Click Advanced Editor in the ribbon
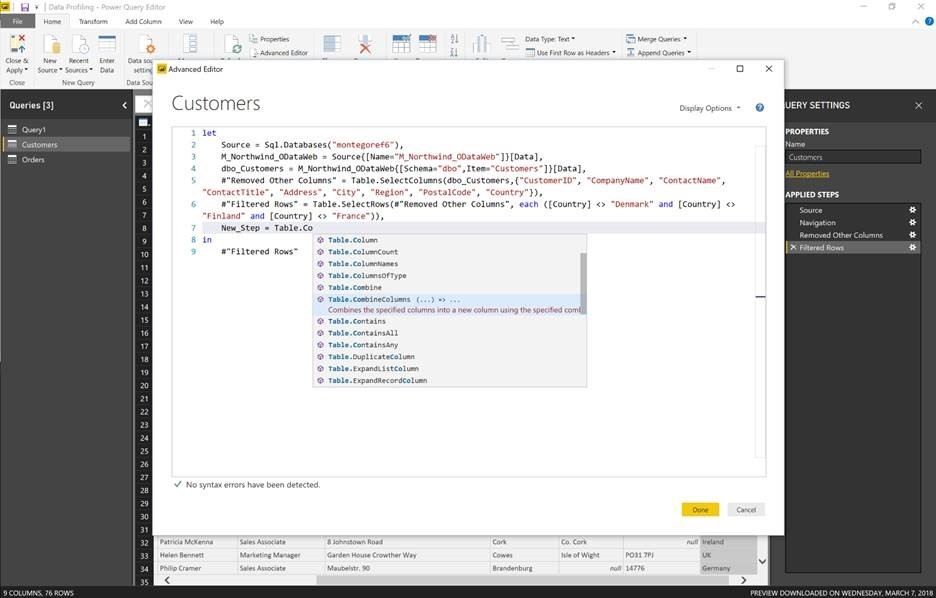The width and height of the screenshot is (936, 598). click(x=278, y=53)
